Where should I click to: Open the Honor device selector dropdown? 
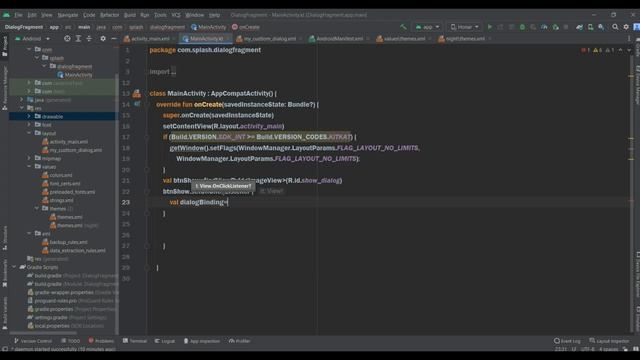click(x=464, y=27)
